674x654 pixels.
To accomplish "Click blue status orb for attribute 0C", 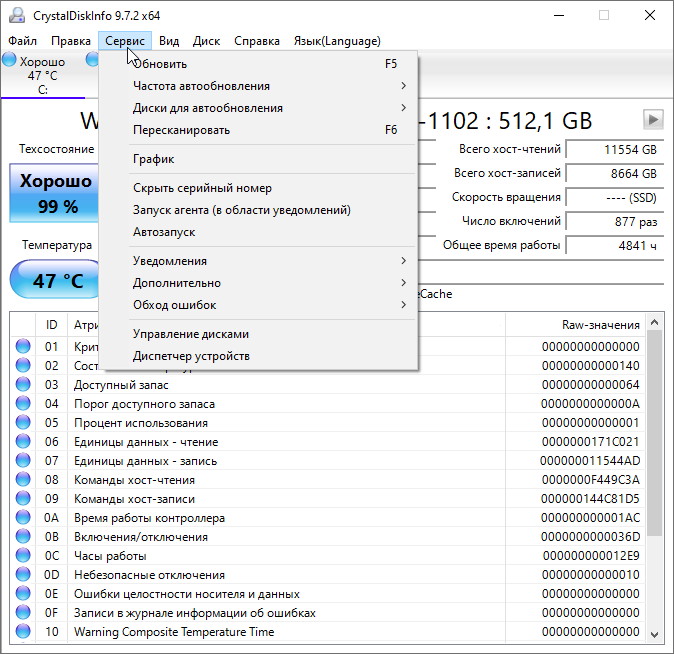I will click(23, 555).
